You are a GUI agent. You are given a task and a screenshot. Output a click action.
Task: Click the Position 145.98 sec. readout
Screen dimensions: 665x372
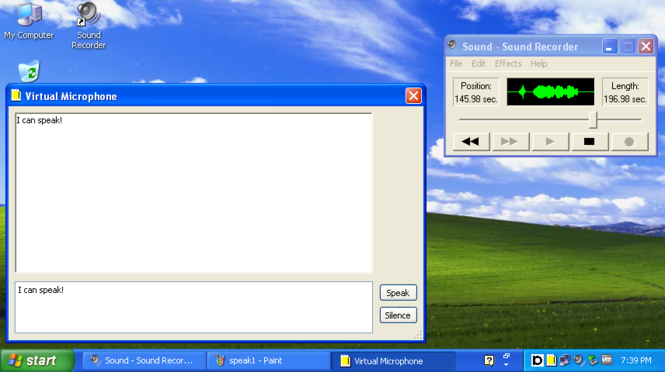[476, 92]
